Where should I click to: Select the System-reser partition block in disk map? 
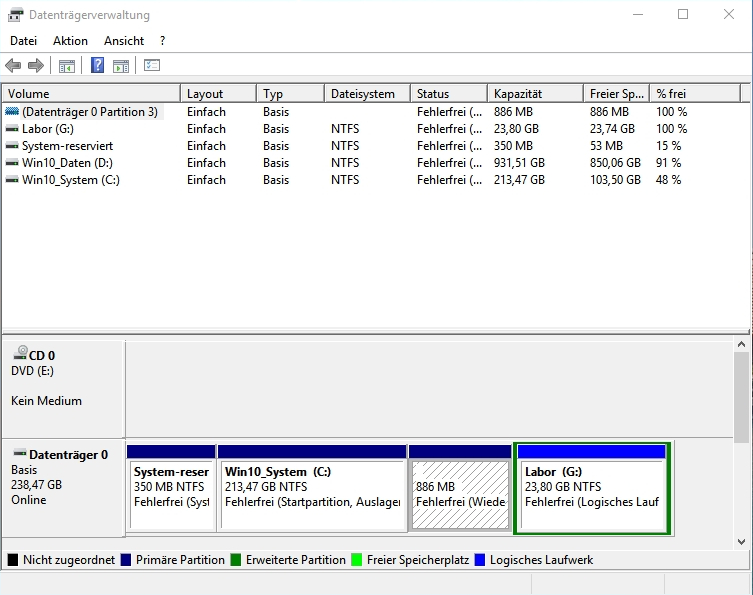[171, 488]
